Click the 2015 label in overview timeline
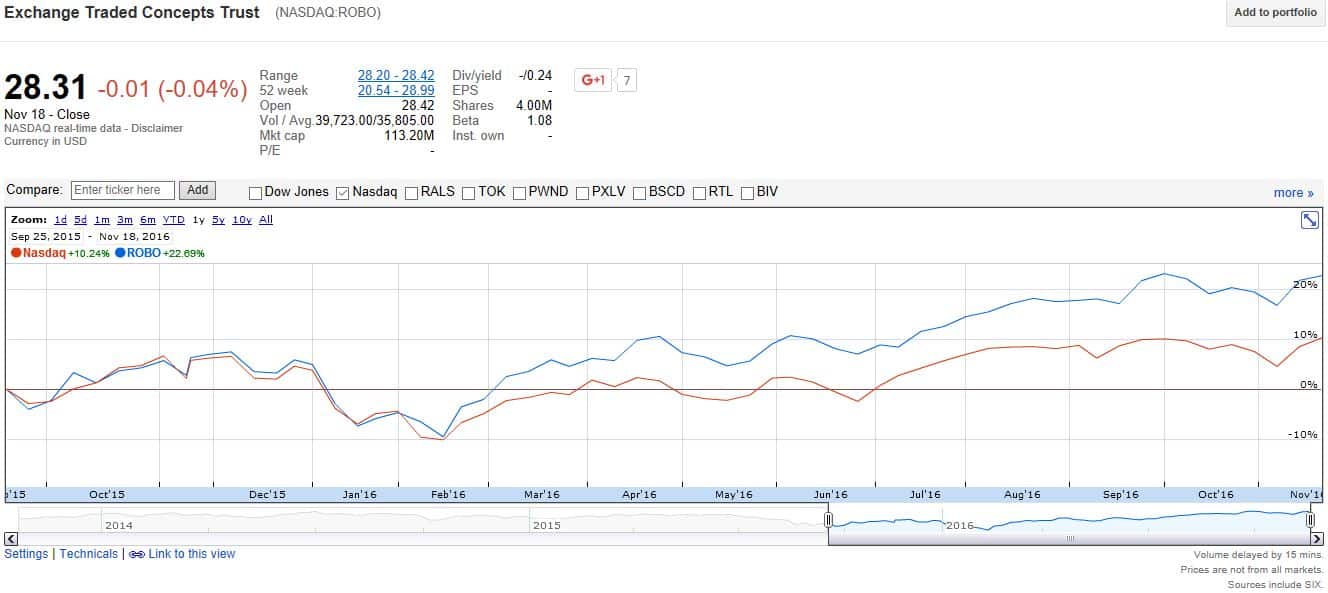The width and height of the screenshot is (1328, 593). pos(546,525)
